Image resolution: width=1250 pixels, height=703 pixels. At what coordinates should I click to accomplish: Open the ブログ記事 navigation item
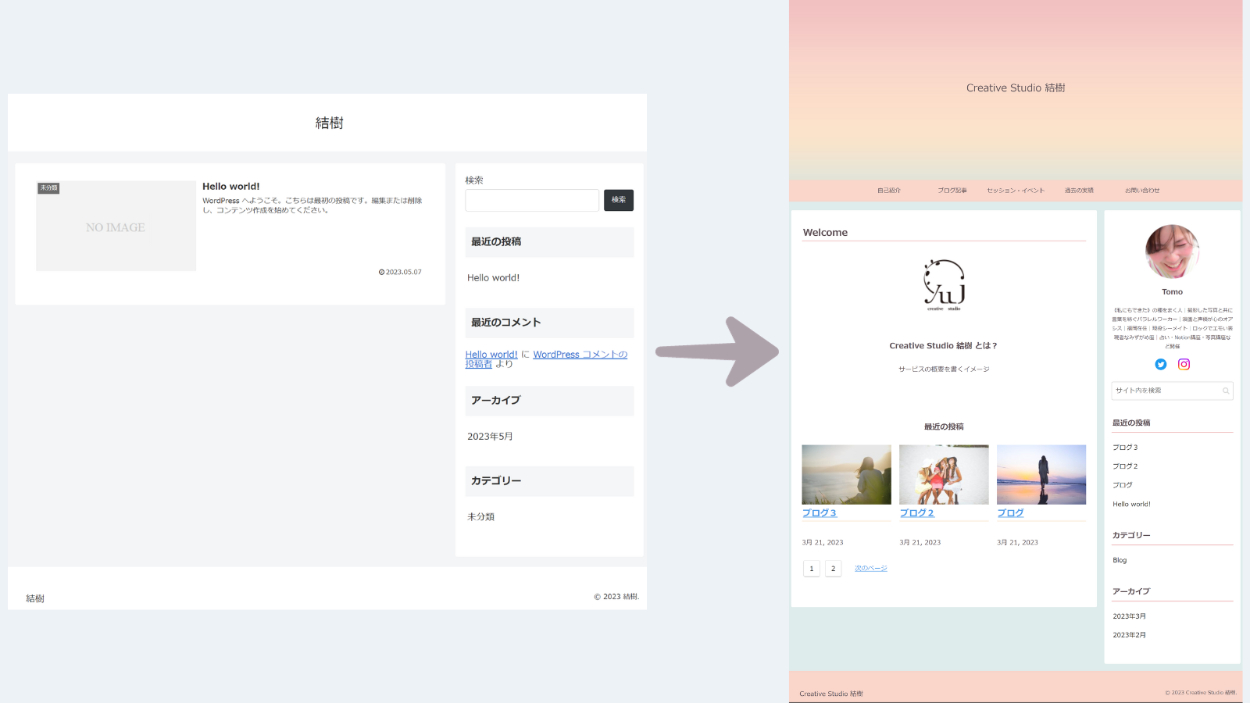click(952, 190)
